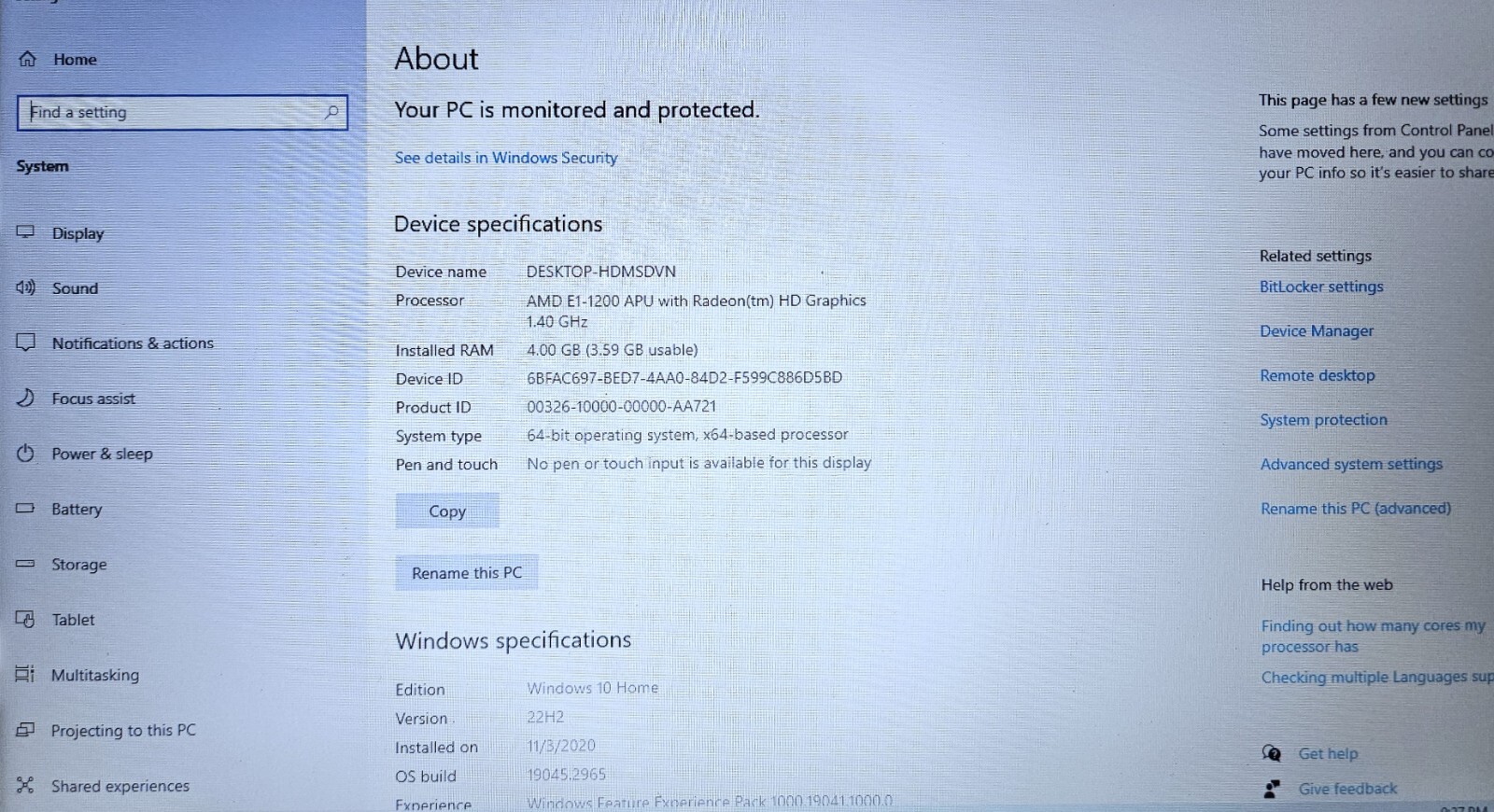Click the About page title

436,59
